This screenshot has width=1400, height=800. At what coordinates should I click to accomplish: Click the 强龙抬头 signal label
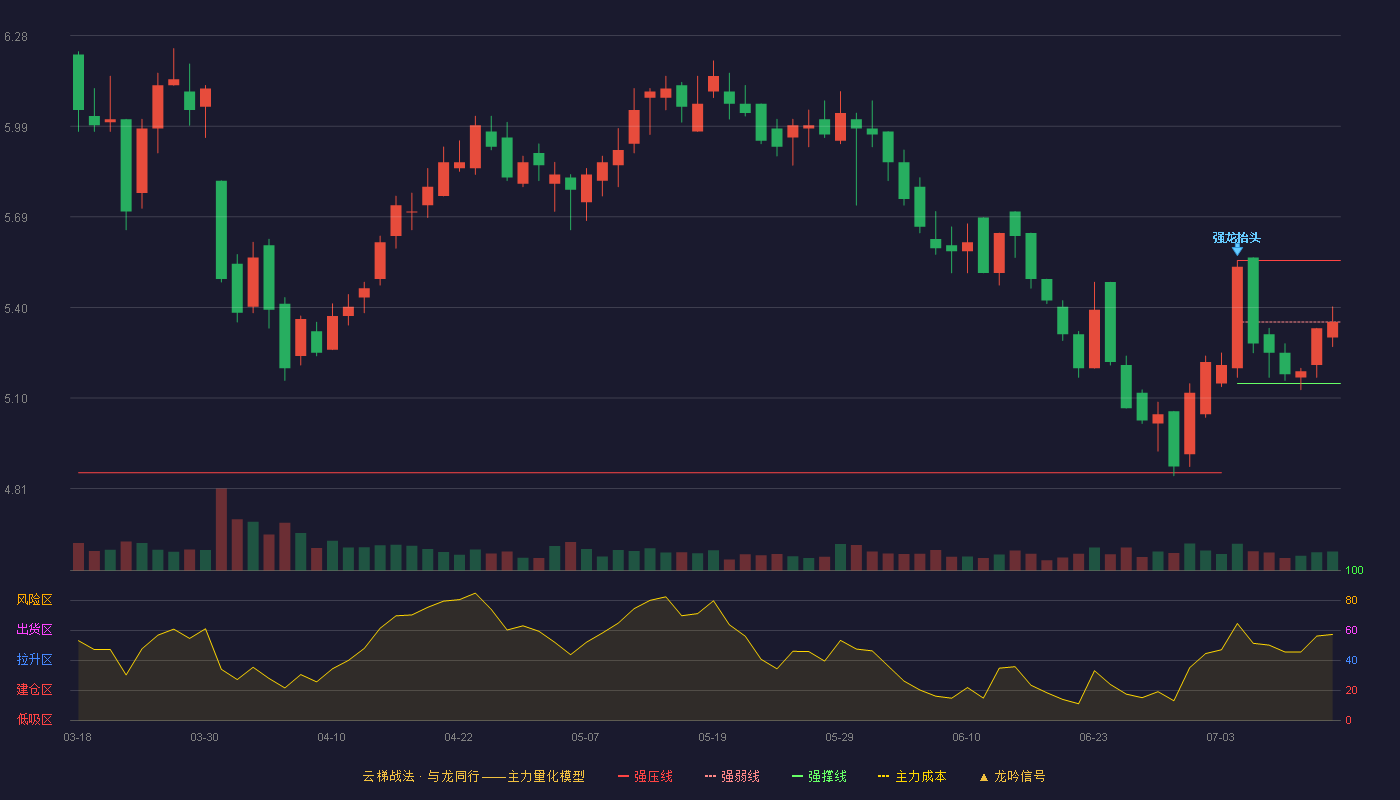(x=1237, y=238)
